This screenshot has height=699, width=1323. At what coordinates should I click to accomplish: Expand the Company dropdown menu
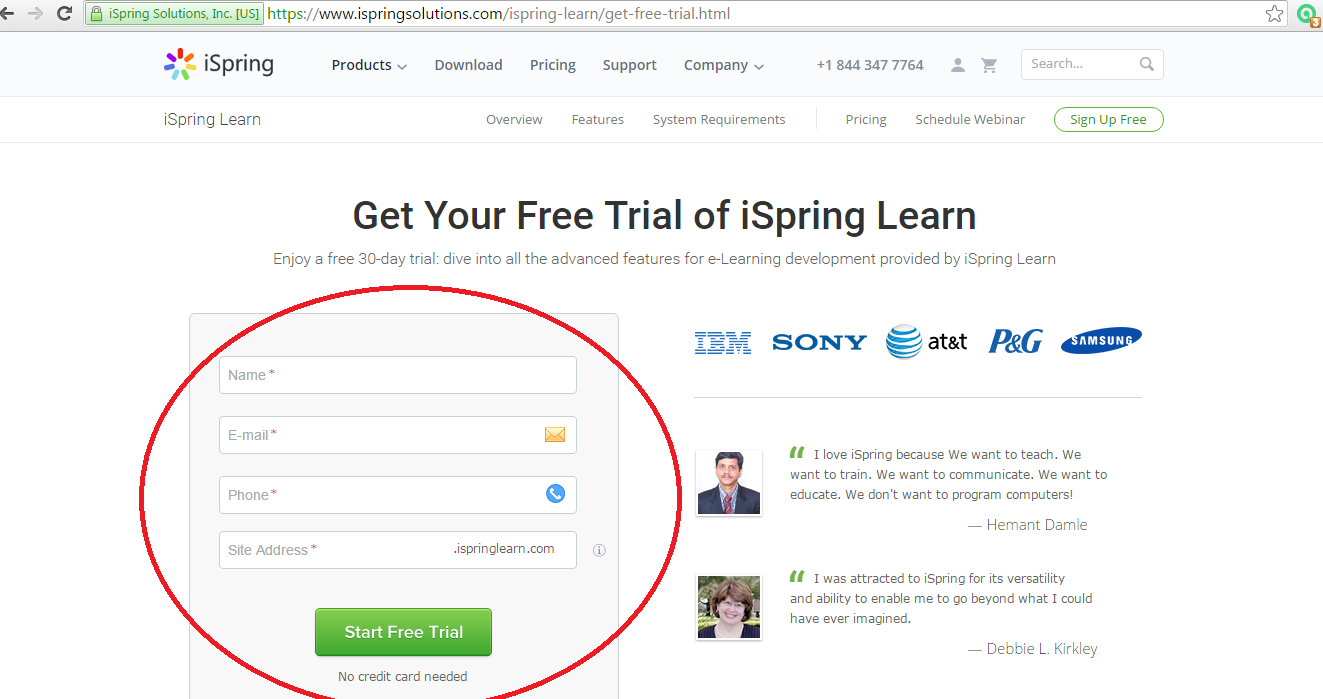pyautogui.click(x=724, y=65)
